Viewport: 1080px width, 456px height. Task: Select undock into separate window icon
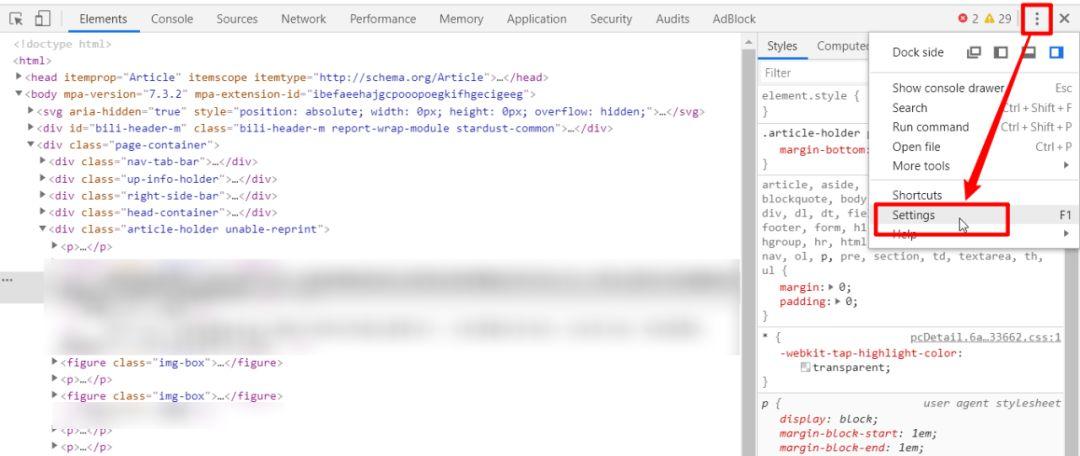coord(974,52)
